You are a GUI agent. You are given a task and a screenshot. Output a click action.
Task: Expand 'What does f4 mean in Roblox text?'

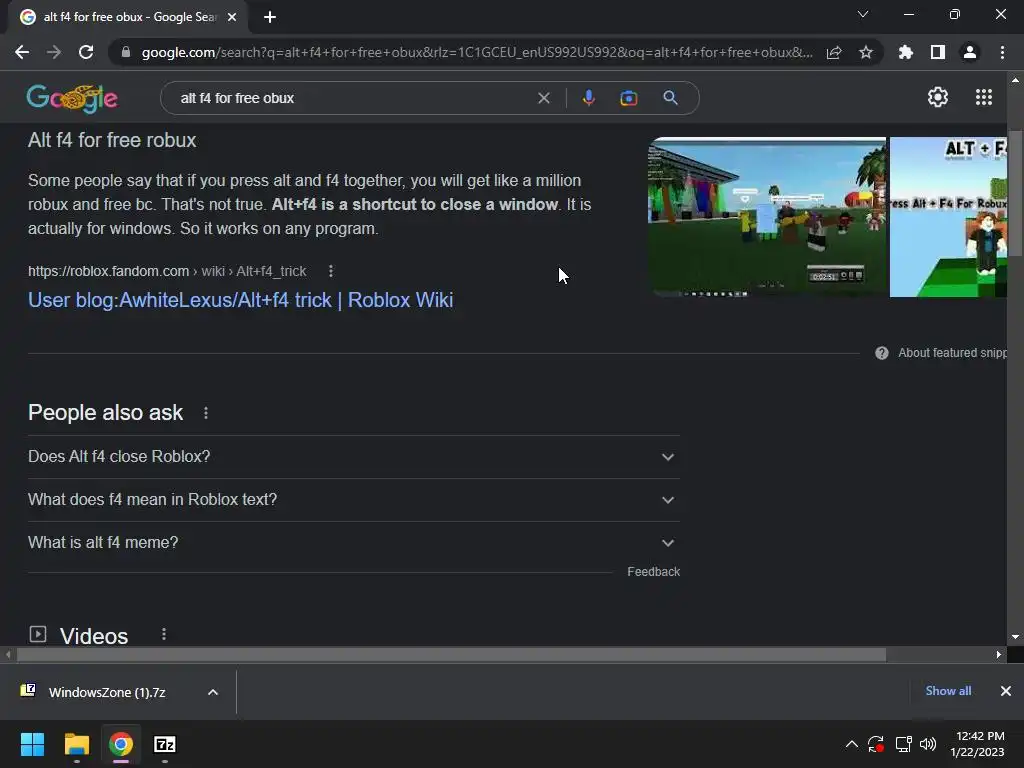(x=353, y=500)
